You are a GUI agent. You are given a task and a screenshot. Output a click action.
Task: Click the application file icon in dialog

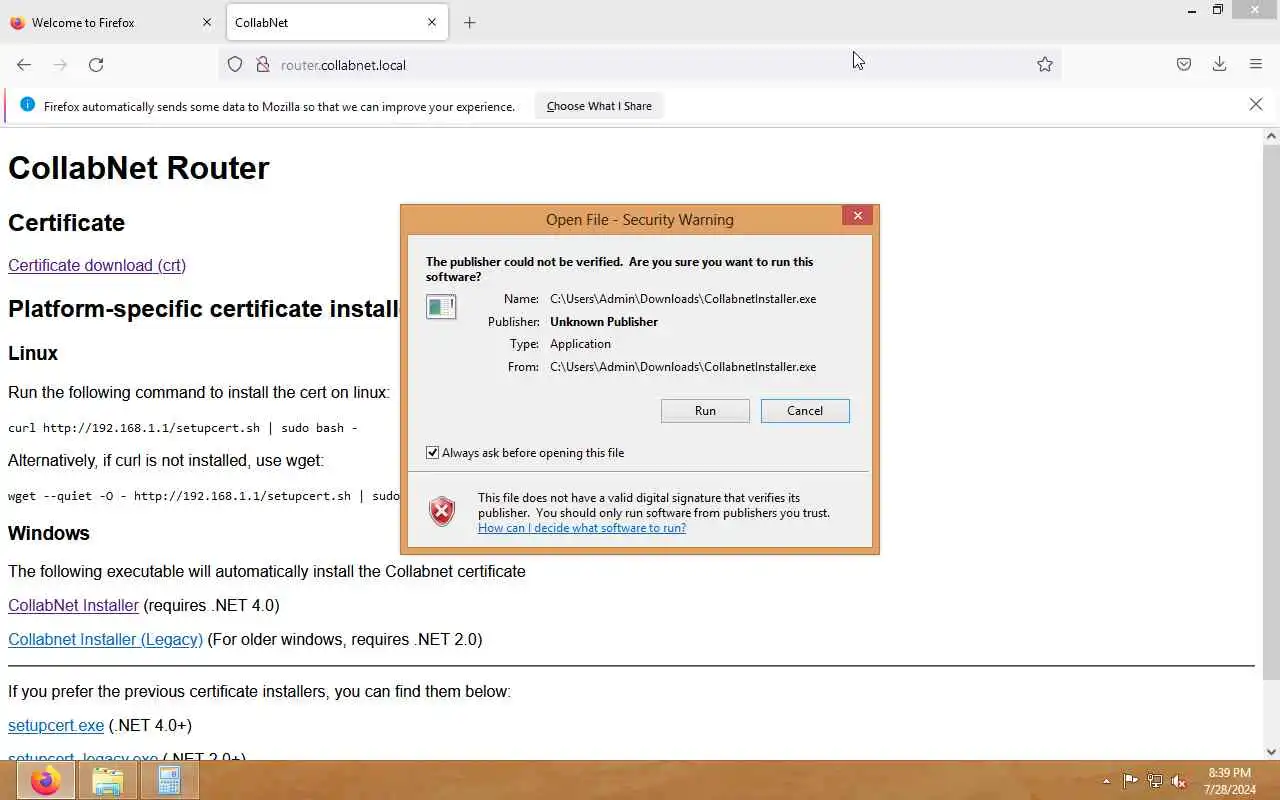(441, 307)
